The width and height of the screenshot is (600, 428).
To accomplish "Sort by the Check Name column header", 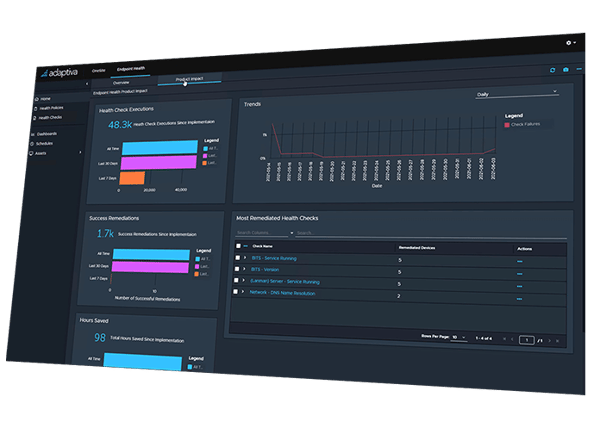I will tap(262, 246).
